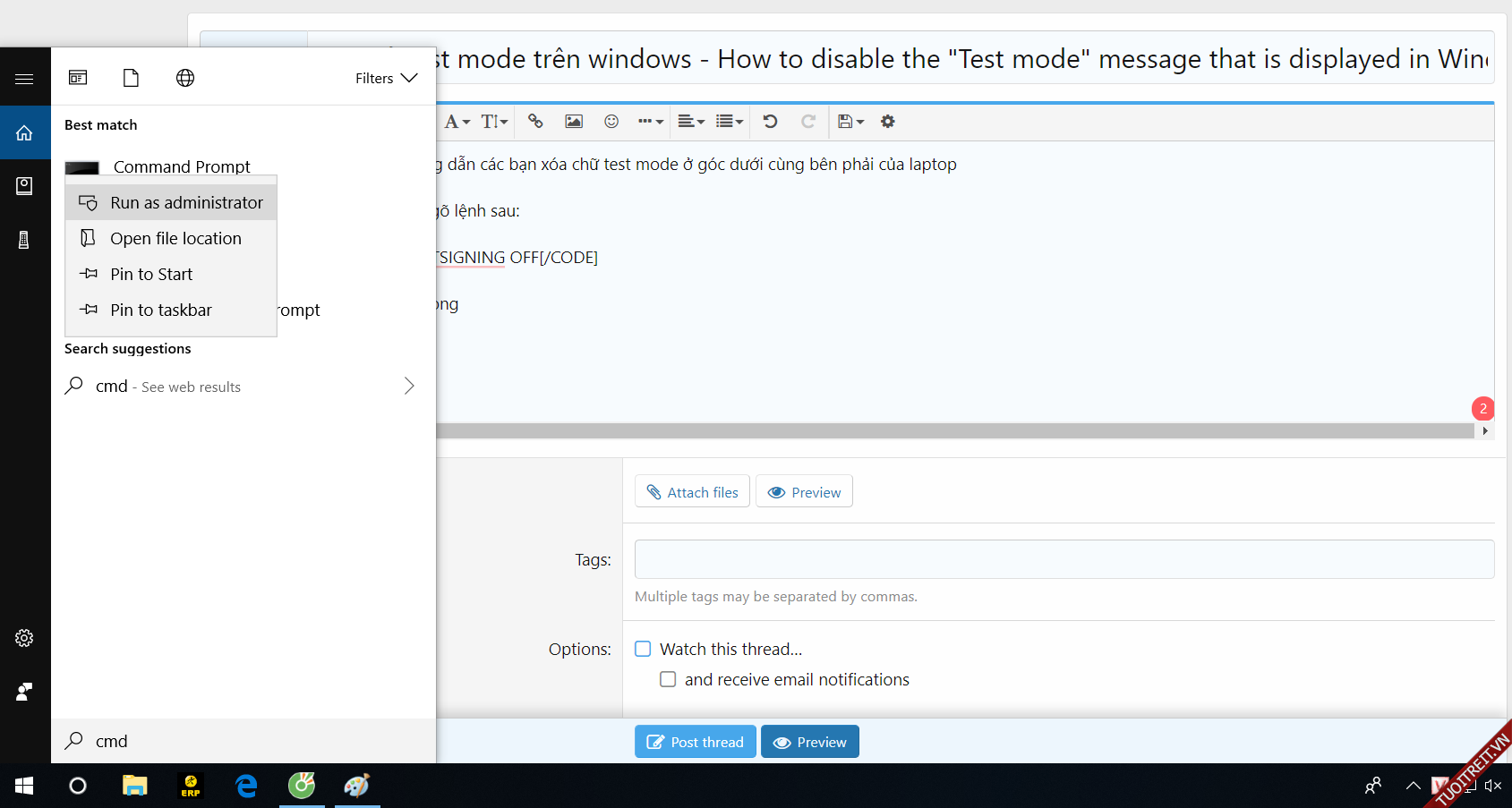Open the text alignment dropdown
1512x808 pixels.
click(690, 122)
